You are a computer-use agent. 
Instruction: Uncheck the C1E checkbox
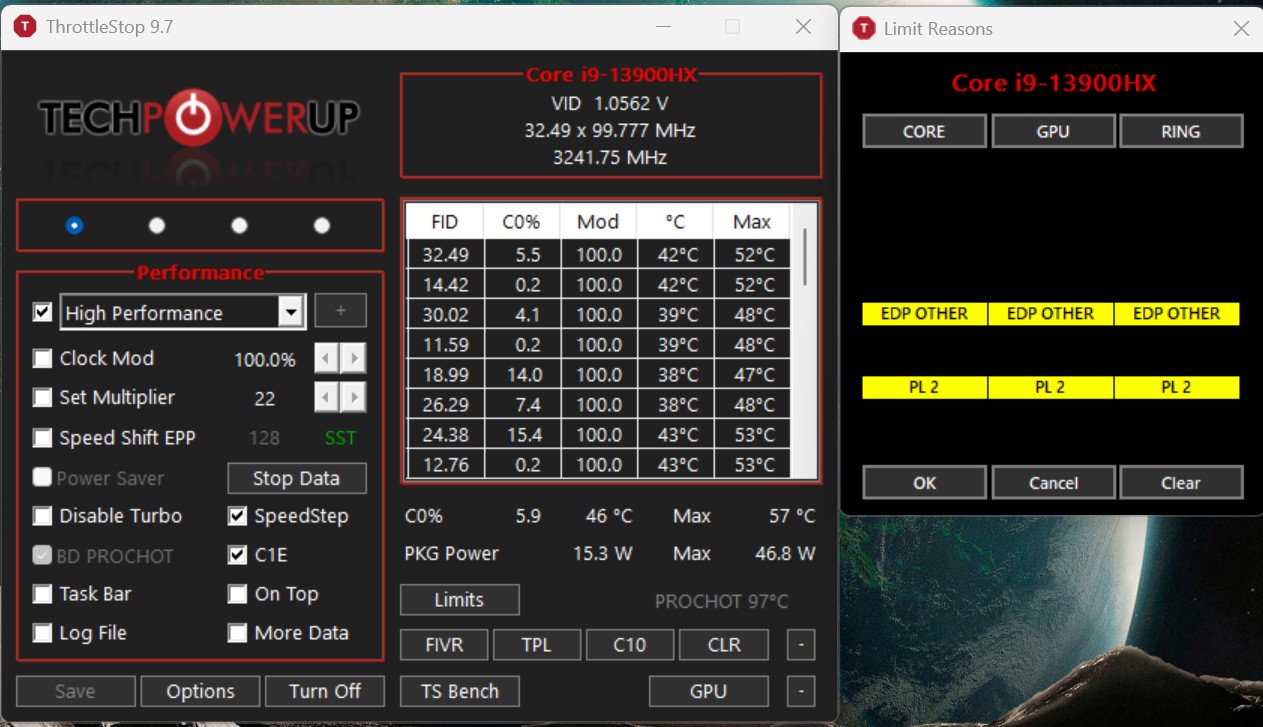pyautogui.click(x=237, y=555)
